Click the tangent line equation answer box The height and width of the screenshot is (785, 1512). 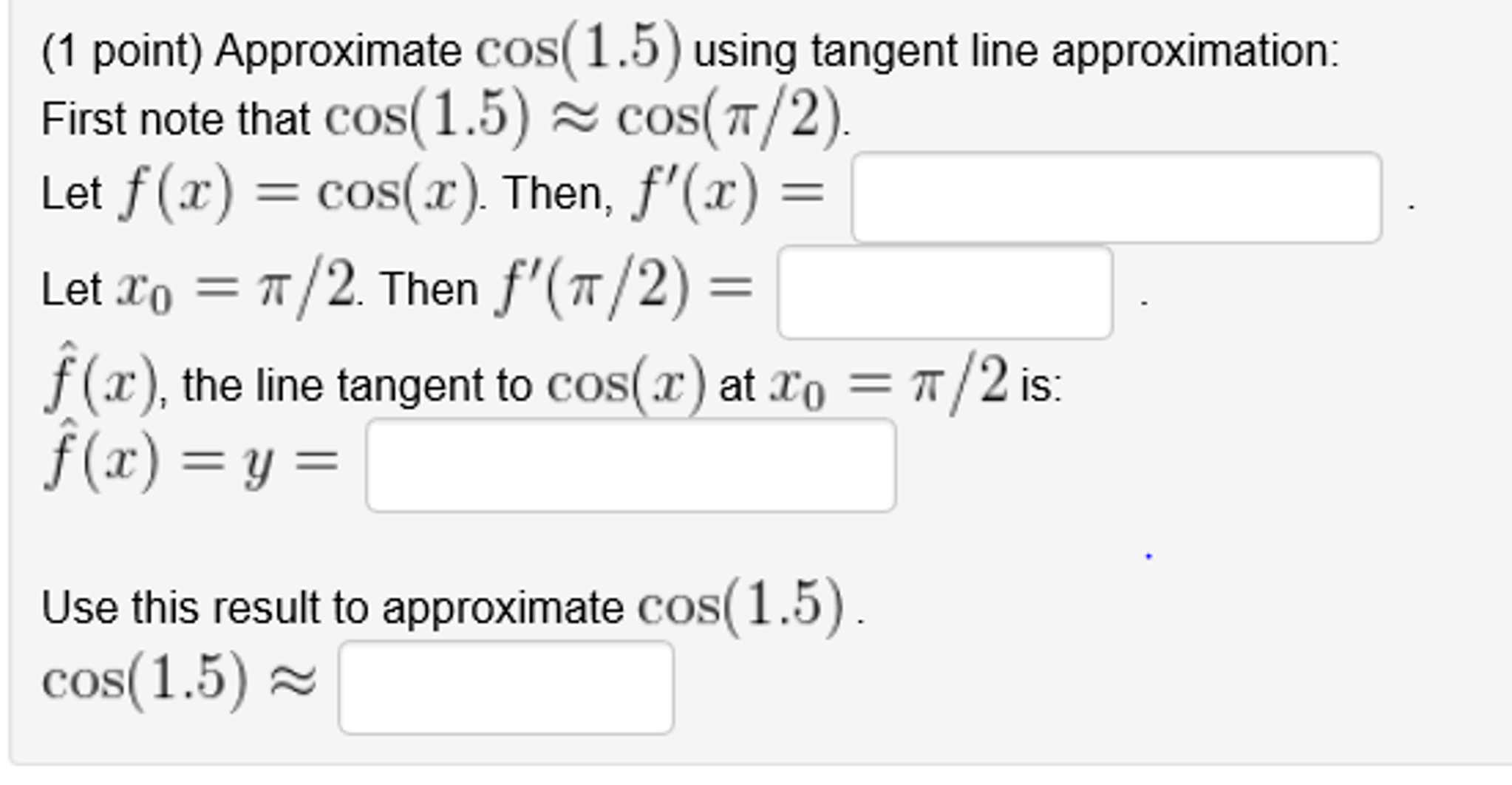tap(632, 466)
